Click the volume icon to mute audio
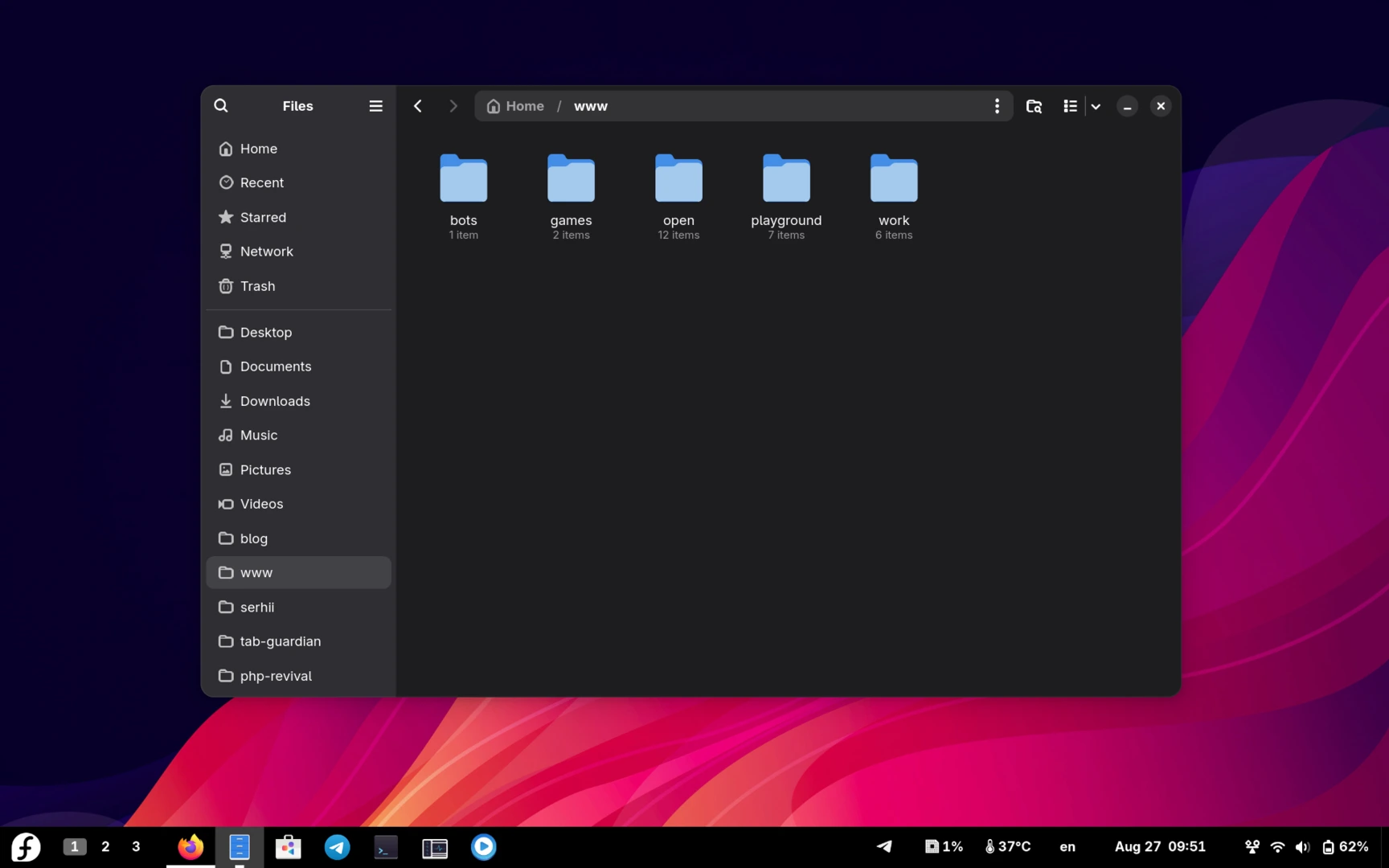This screenshot has width=1389, height=868. (1304, 846)
